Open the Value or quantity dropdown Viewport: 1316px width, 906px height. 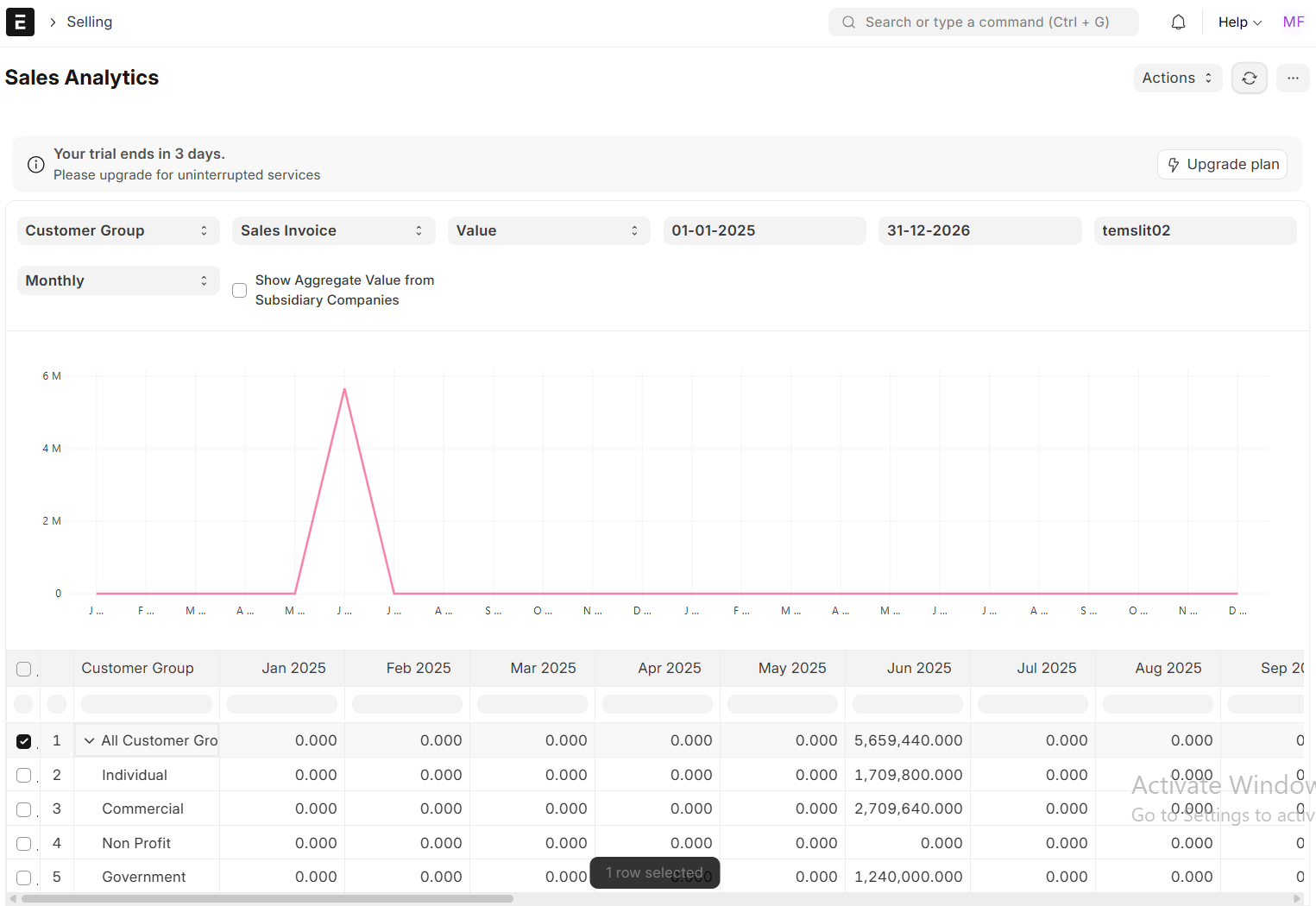pos(549,231)
